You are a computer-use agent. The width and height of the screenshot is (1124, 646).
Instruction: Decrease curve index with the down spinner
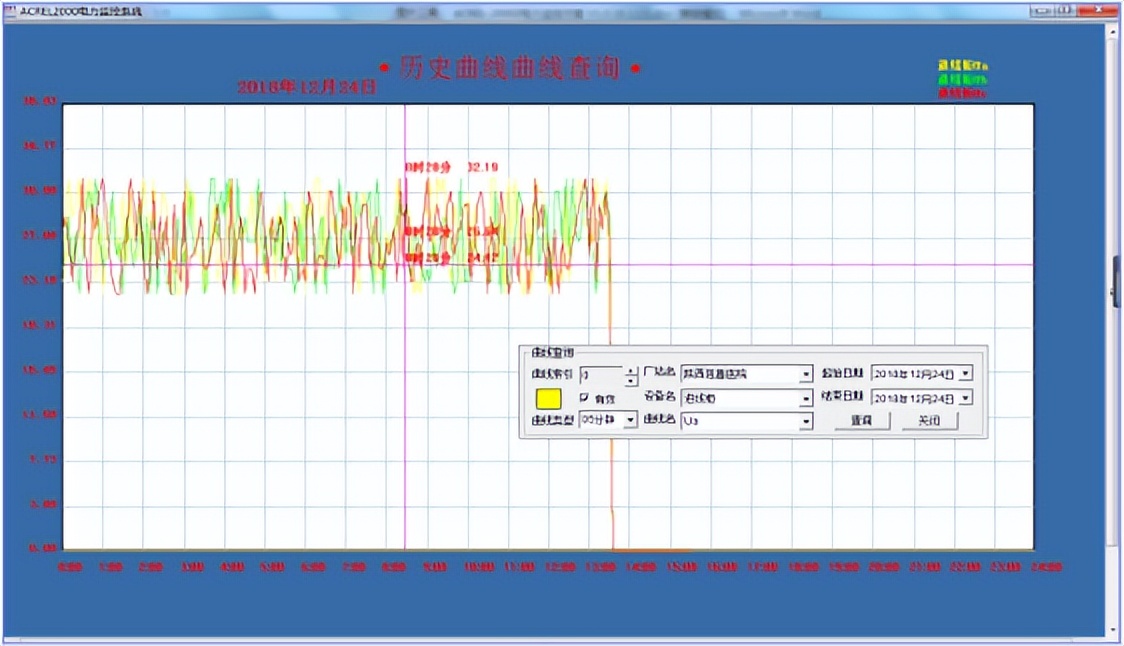pyautogui.click(x=630, y=380)
